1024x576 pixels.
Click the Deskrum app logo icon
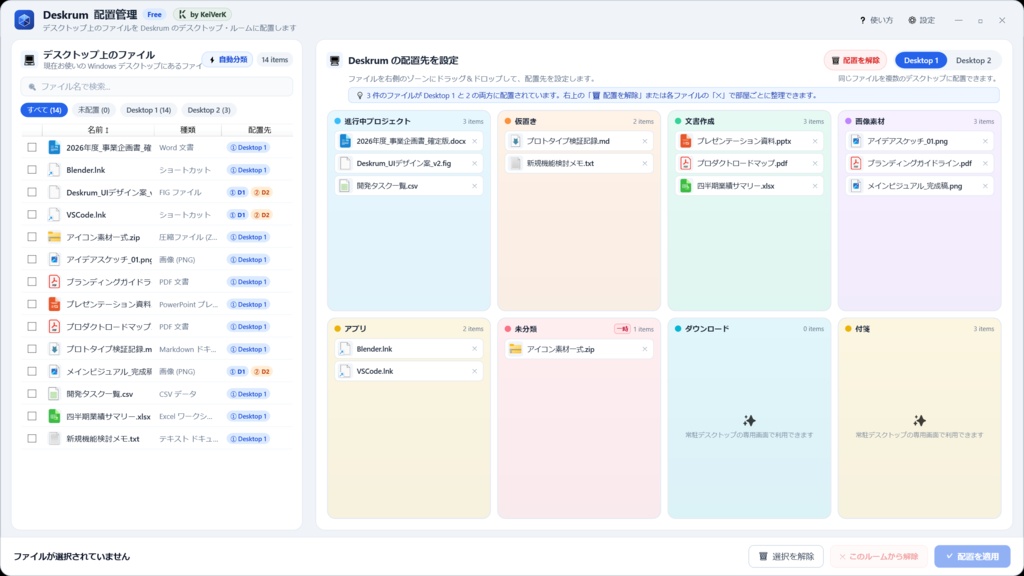click(24, 20)
